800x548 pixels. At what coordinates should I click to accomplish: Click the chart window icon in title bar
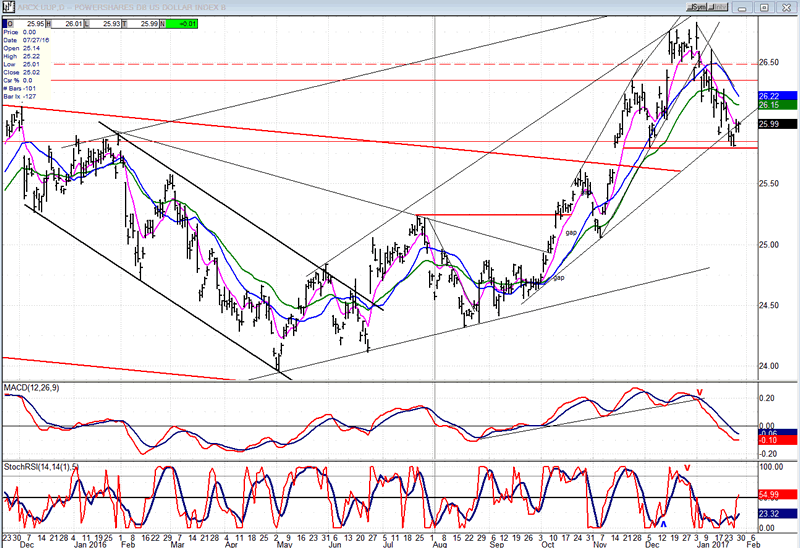pos(7,7)
